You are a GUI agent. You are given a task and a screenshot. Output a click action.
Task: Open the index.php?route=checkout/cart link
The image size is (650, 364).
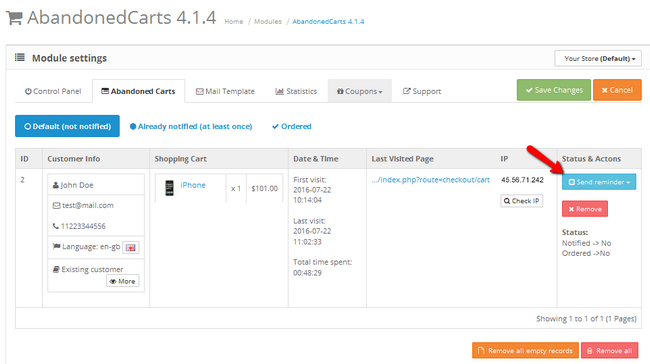coord(431,180)
